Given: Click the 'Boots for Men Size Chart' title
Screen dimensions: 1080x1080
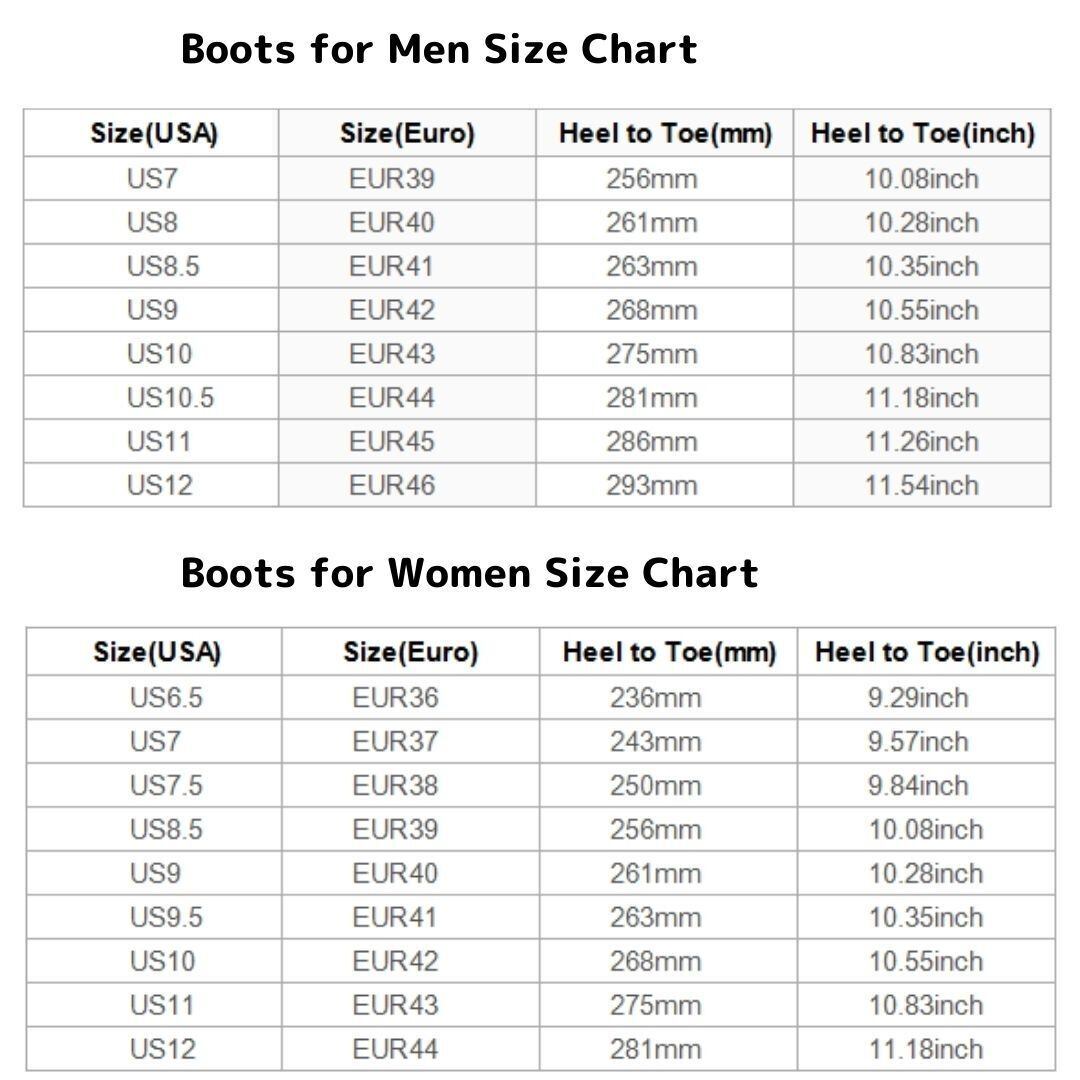Looking at the screenshot, I should click(438, 49).
